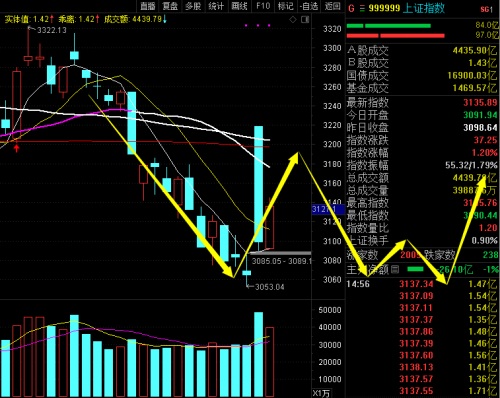The width and height of the screenshot is (500, 398).
Task: Click the red G icon beside stock code
Action: (x=351, y=8)
